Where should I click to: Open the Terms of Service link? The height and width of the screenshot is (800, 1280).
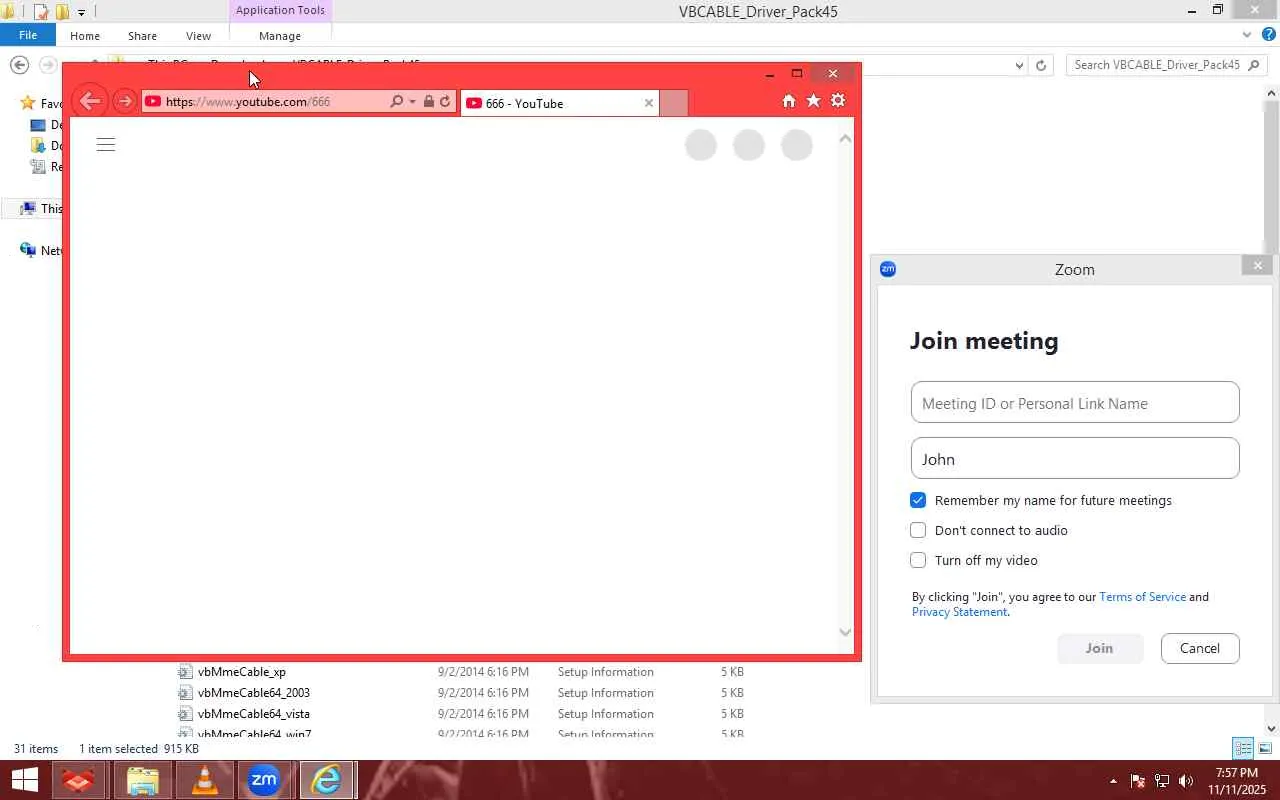[1142, 597]
